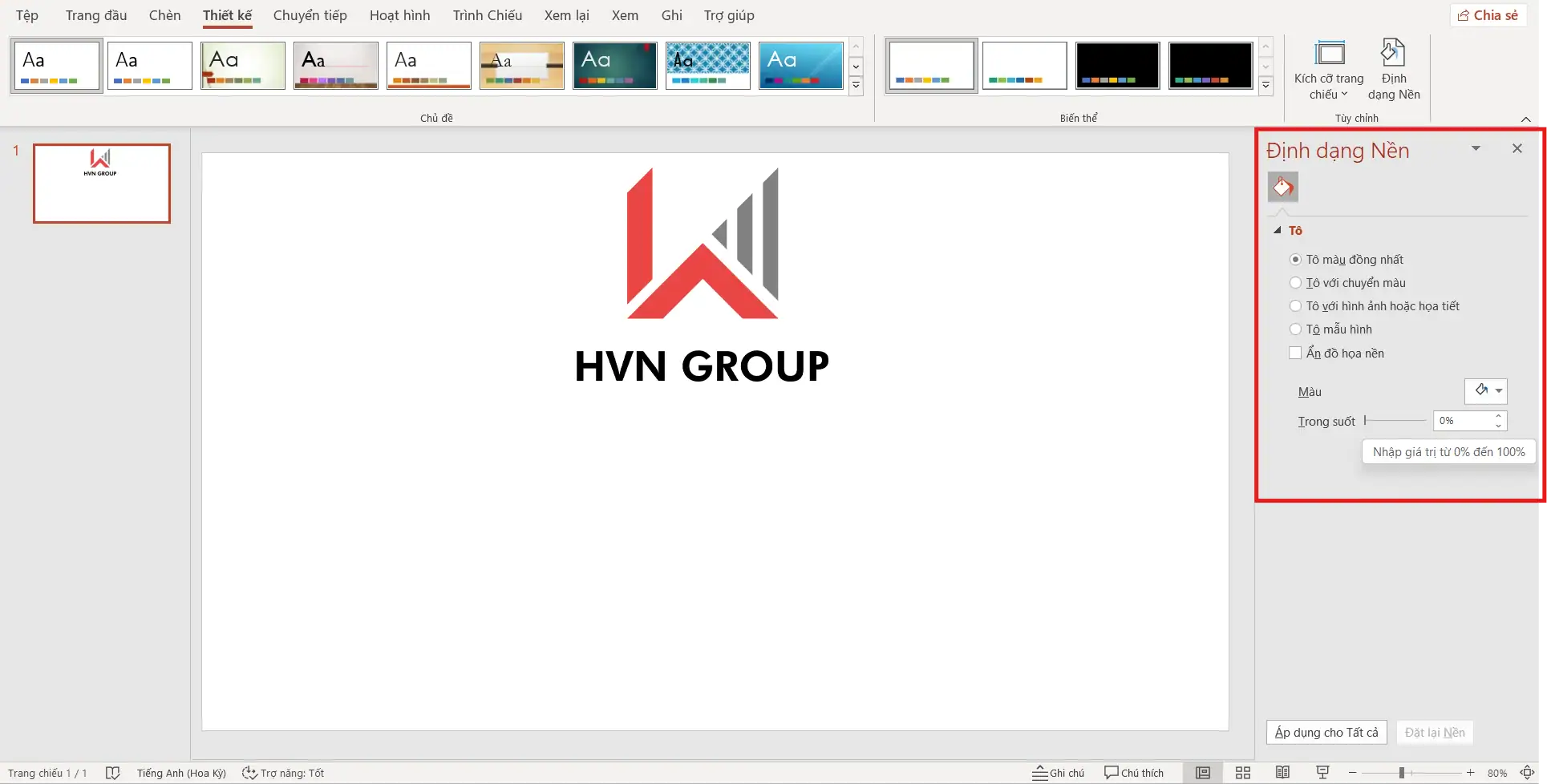Open the Kích cỡ trang chiếu slide size icon
The image size is (1547, 784).
(1329, 55)
